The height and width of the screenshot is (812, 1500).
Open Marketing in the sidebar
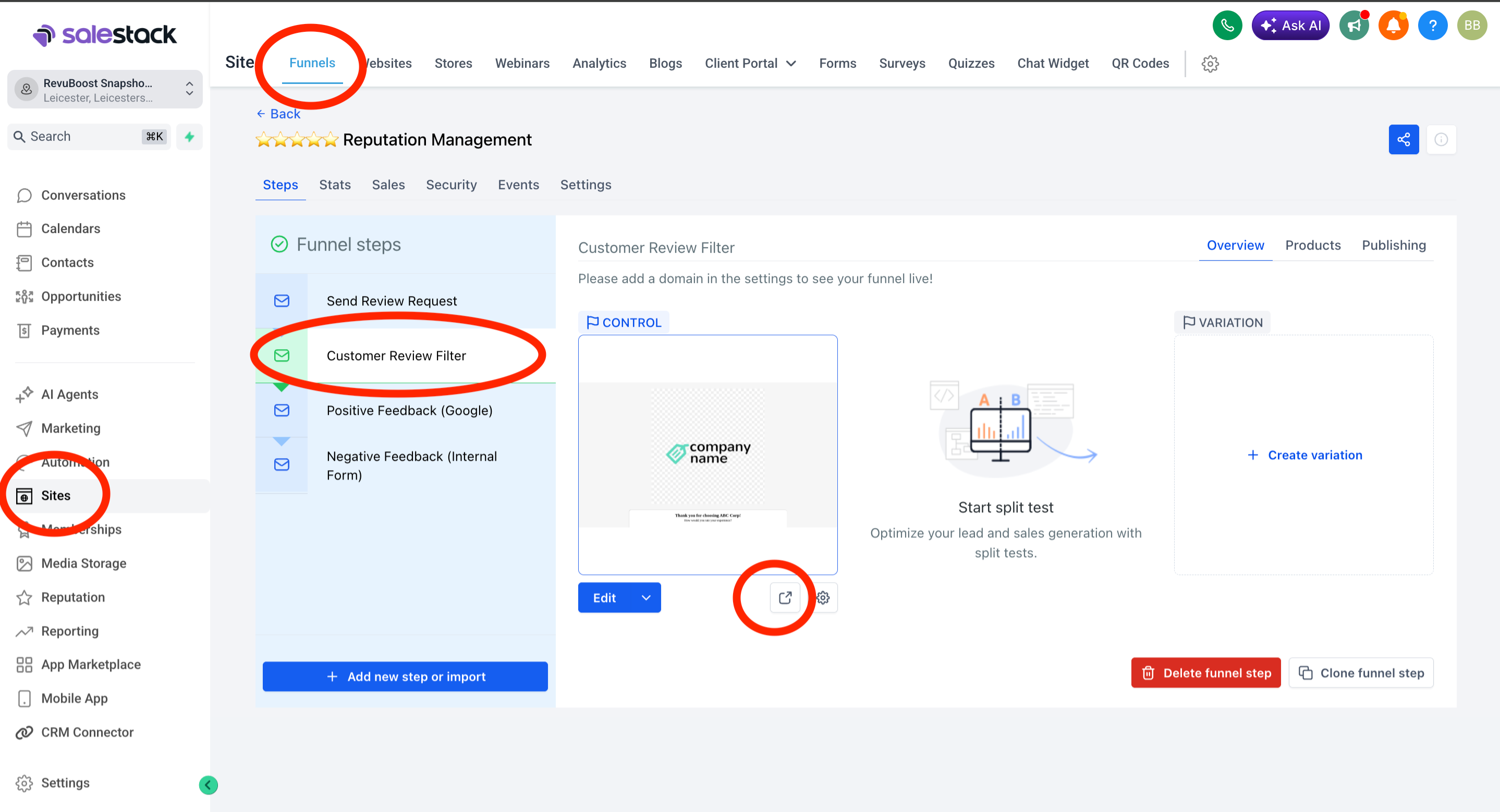[x=70, y=428]
